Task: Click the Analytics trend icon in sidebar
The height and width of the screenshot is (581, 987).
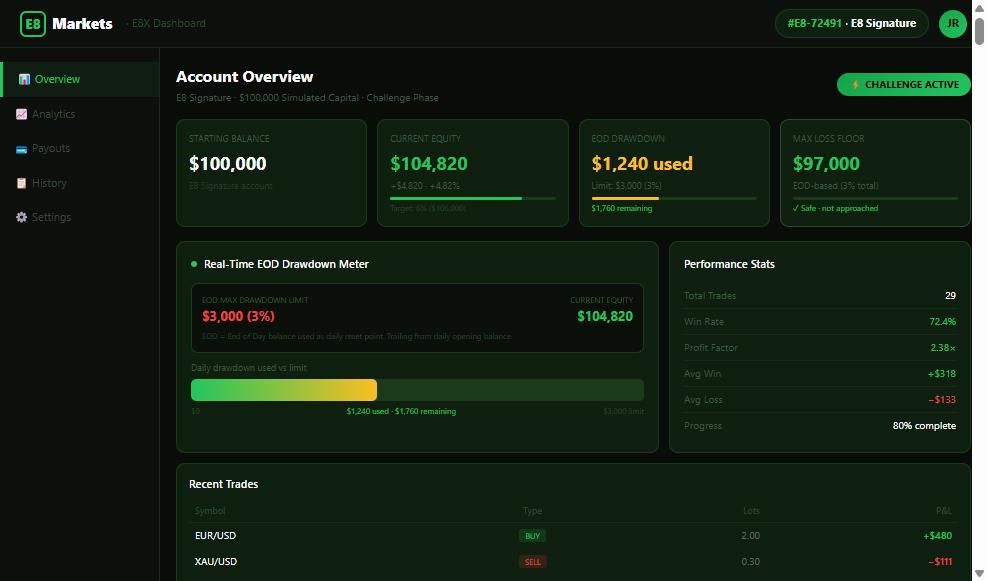Action: tap(21, 114)
